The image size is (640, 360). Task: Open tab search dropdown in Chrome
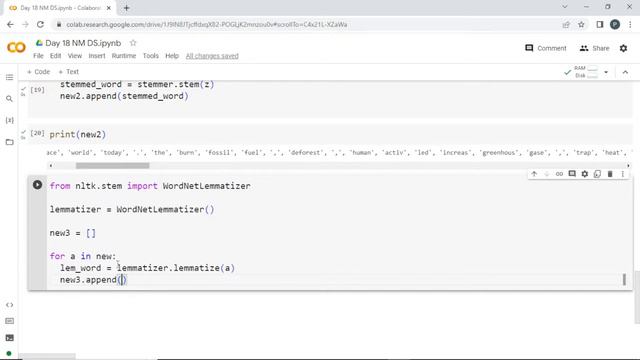pos(565,7)
